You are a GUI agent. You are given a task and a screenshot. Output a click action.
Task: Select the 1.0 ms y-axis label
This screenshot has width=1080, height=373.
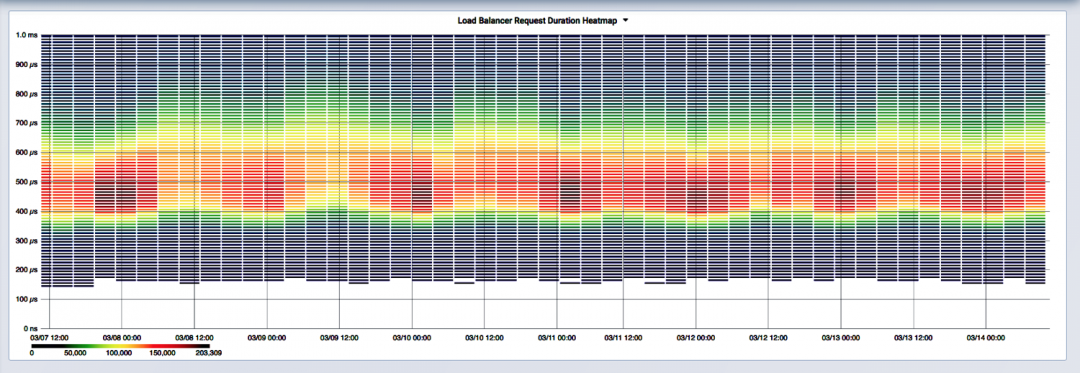[x=27, y=35]
